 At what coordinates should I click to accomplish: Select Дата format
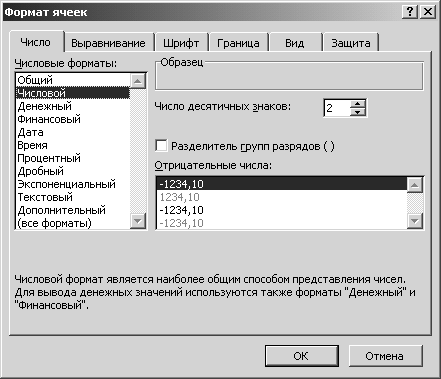(73, 132)
